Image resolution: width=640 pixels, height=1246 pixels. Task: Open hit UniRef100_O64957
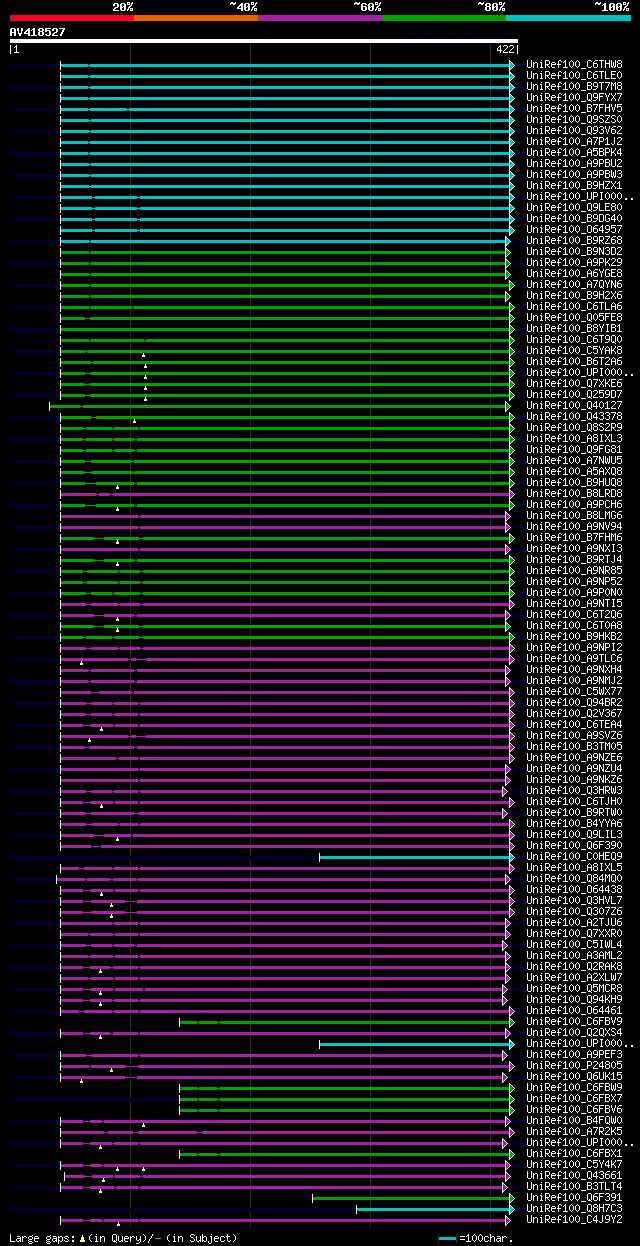point(574,229)
